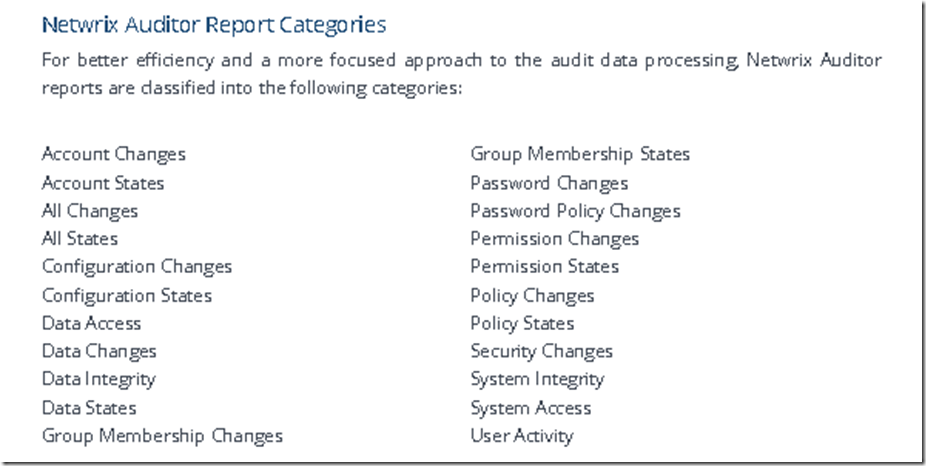This screenshot has height=466, width=926.
Task: Open the Password Changes category
Action: [549, 183]
